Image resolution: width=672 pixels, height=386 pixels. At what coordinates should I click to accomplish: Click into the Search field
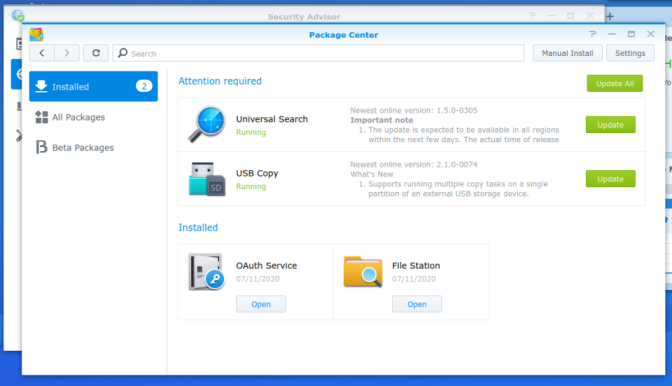tap(318, 53)
